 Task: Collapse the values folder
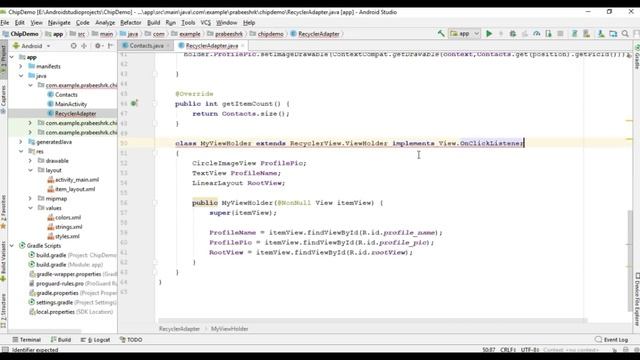[30, 208]
